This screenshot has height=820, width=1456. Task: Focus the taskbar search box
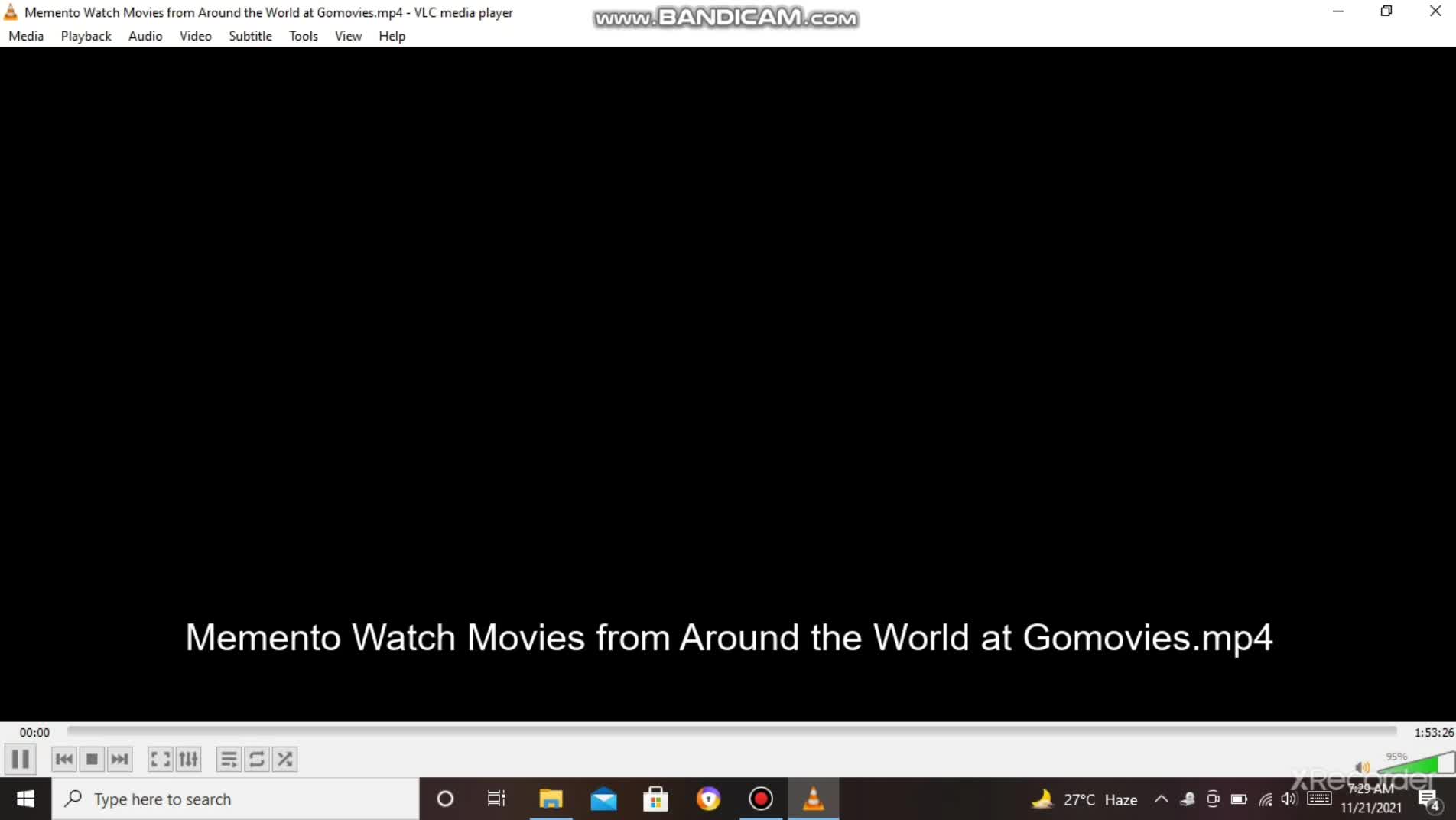point(236,799)
